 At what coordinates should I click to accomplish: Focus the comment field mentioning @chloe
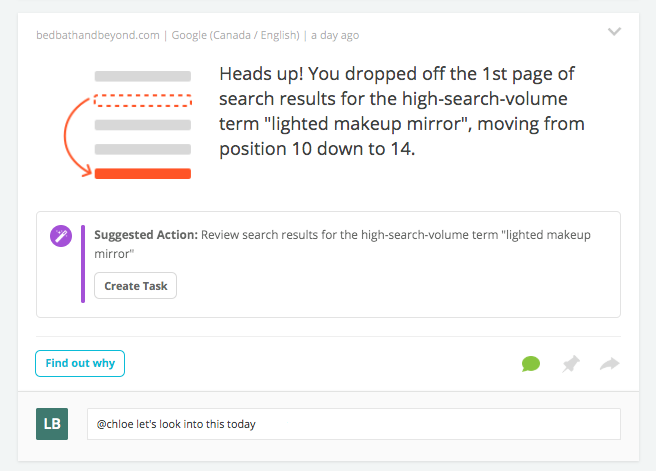coord(354,424)
